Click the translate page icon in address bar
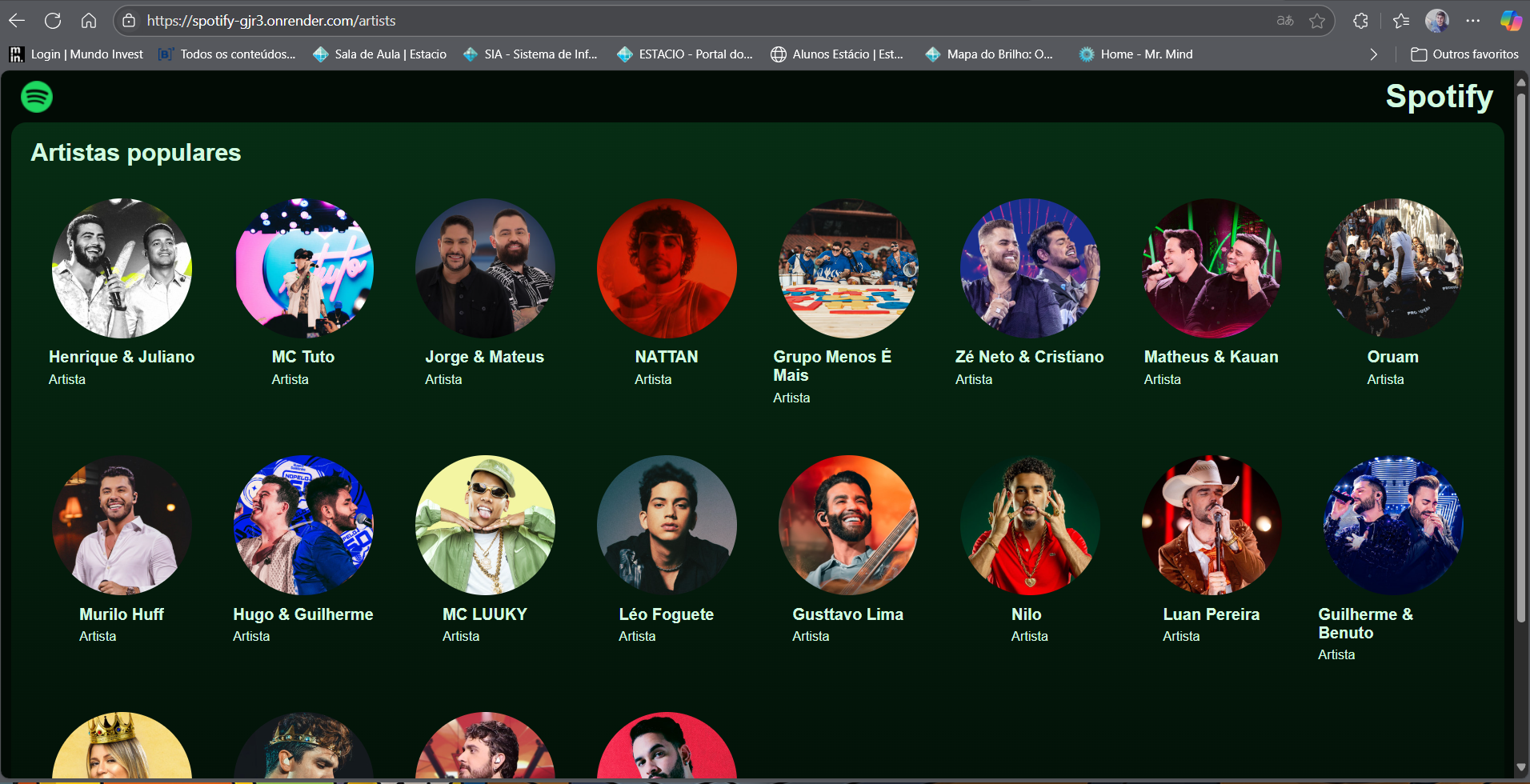The height and width of the screenshot is (784, 1530). tap(1285, 21)
